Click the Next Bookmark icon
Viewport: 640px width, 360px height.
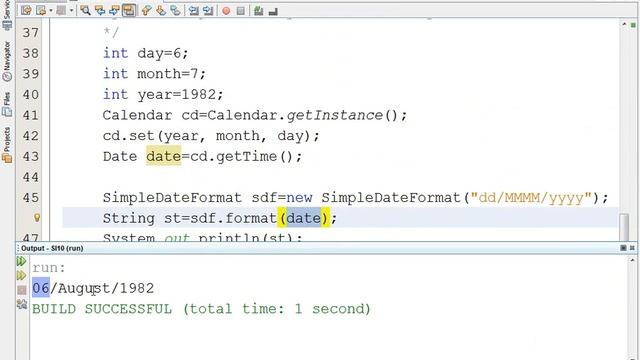[161, 10]
